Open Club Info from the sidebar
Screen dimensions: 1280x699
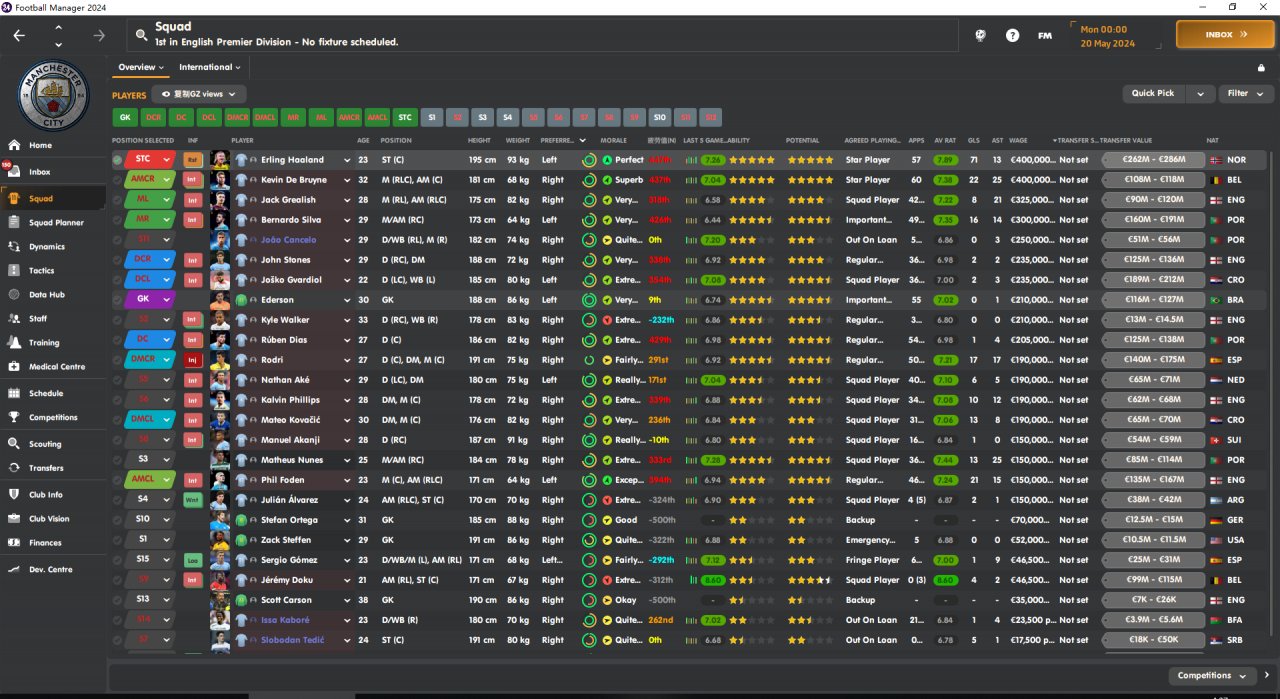[x=46, y=495]
